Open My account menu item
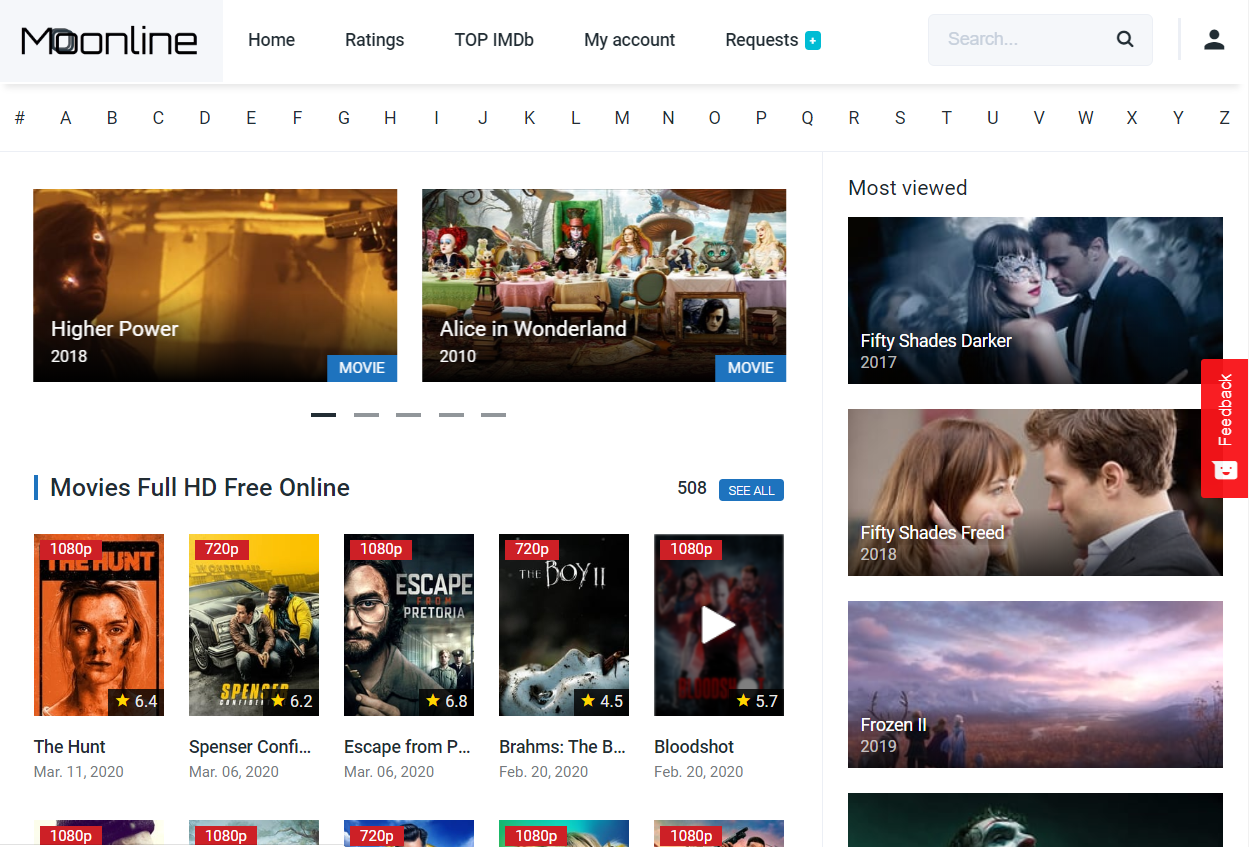 point(630,40)
